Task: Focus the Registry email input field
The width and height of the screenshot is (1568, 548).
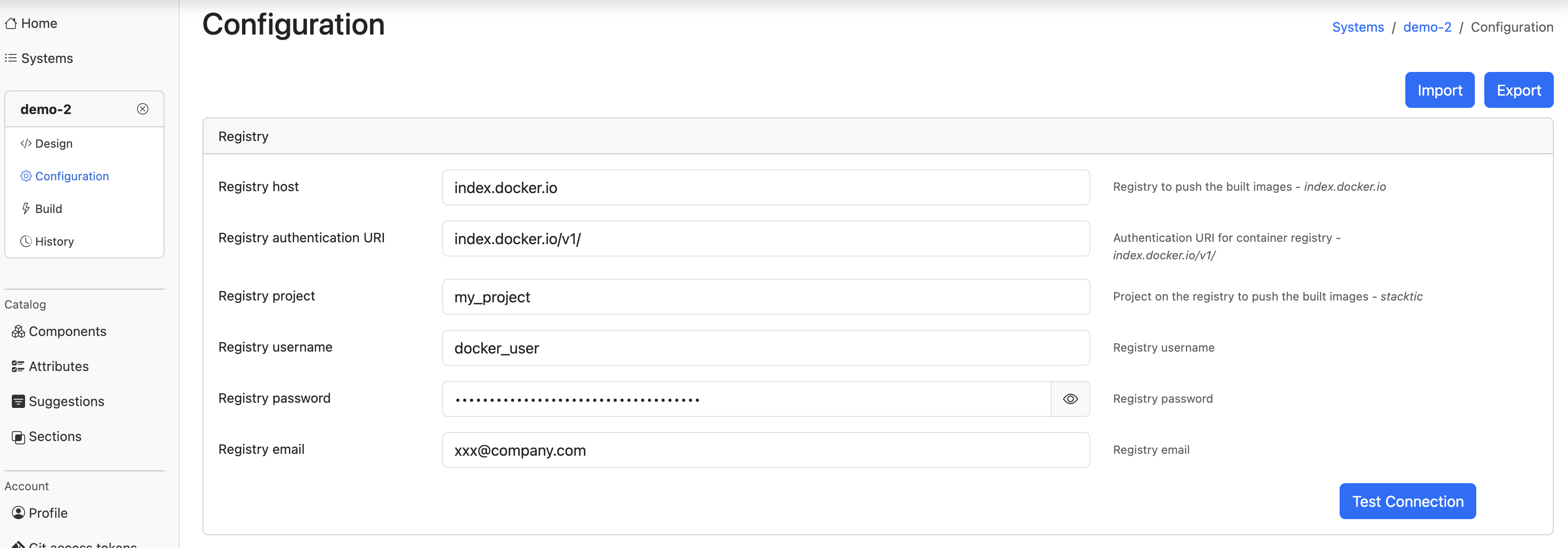Action: point(765,450)
